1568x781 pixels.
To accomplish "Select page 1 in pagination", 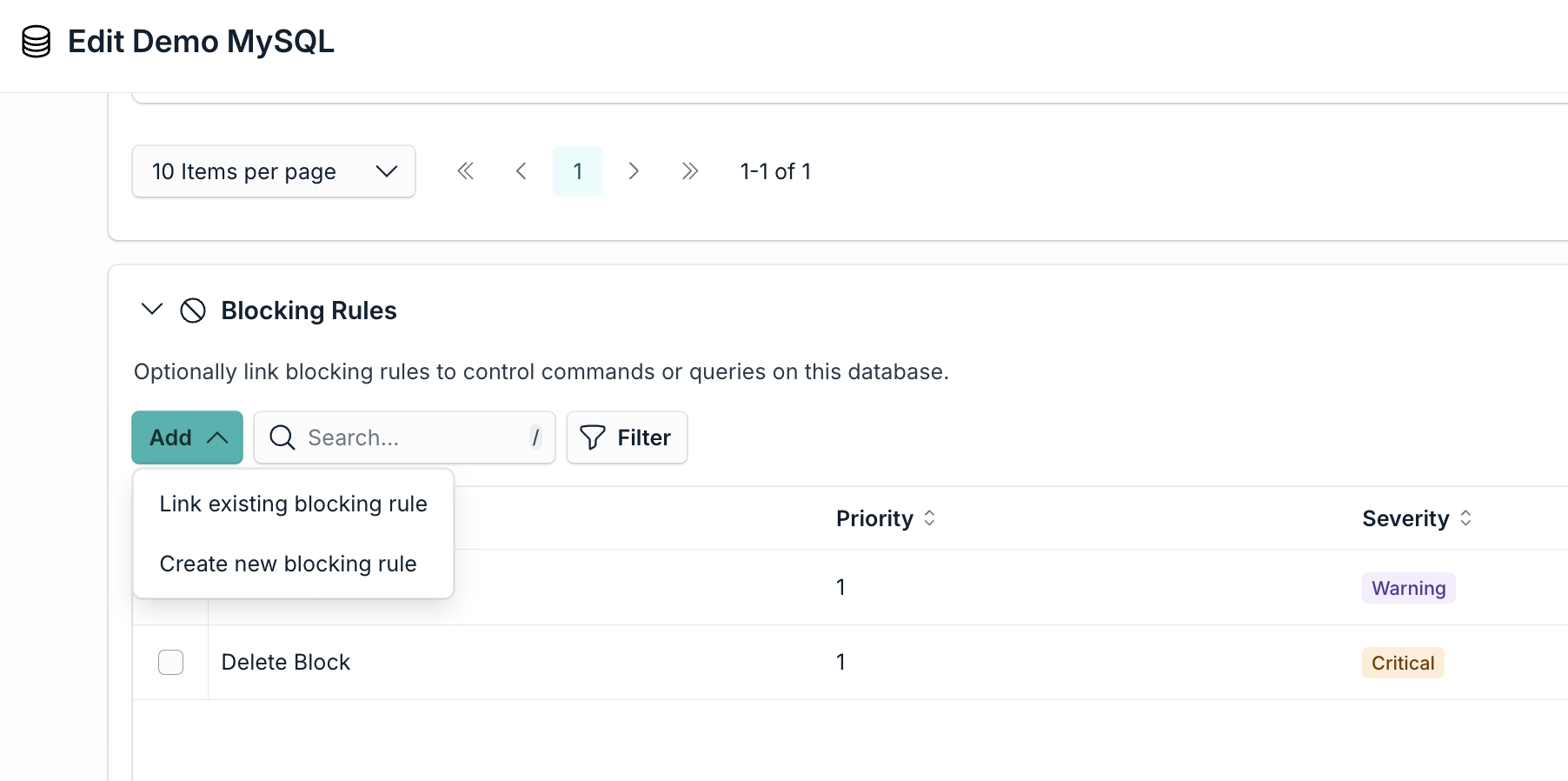I will pos(577,171).
